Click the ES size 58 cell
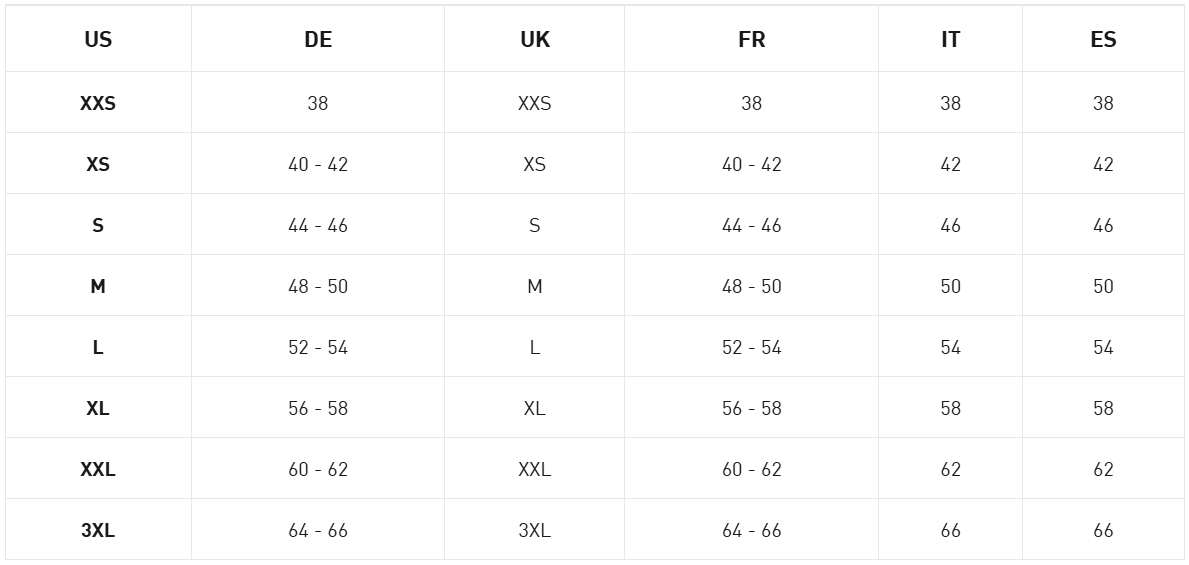The image size is (1189, 565). (x=1103, y=408)
